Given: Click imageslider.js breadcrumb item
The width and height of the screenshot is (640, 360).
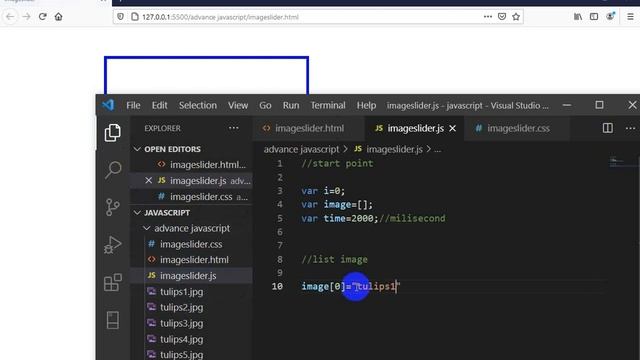Looking at the screenshot, I should point(389,149).
